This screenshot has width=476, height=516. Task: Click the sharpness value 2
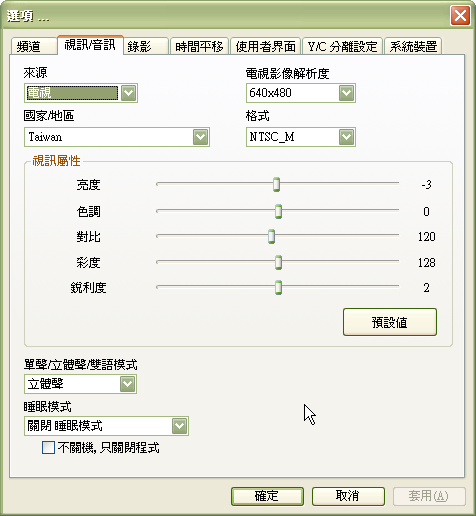[x=426, y=288]
